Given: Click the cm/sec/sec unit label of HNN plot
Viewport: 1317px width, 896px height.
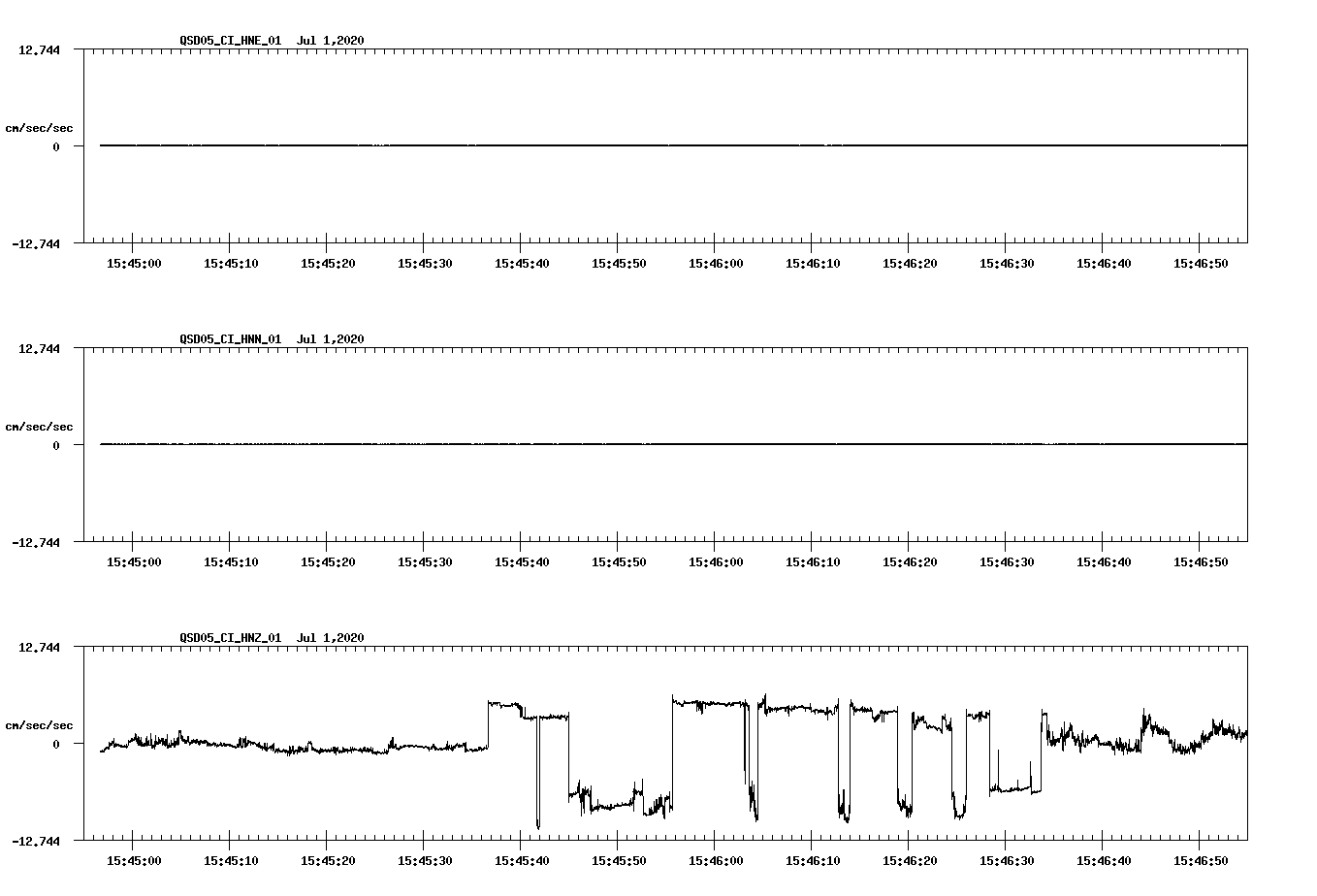Looking at the screenshot, I should click(39, 427).
